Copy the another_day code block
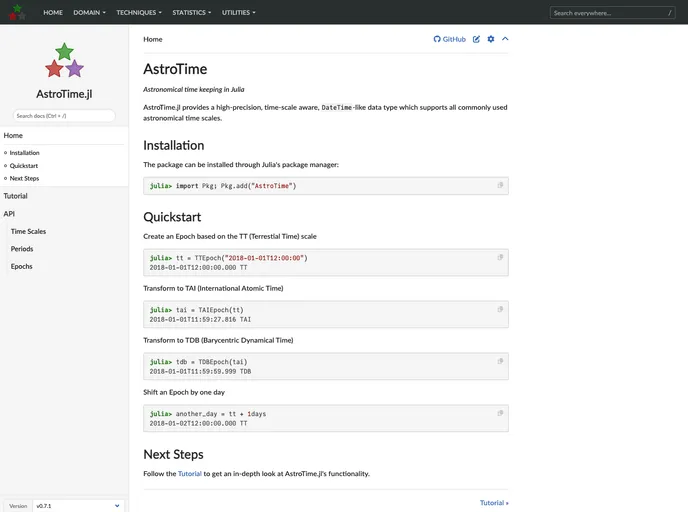The height and width of the screenshot is (512, 688). tap(500, 413)
